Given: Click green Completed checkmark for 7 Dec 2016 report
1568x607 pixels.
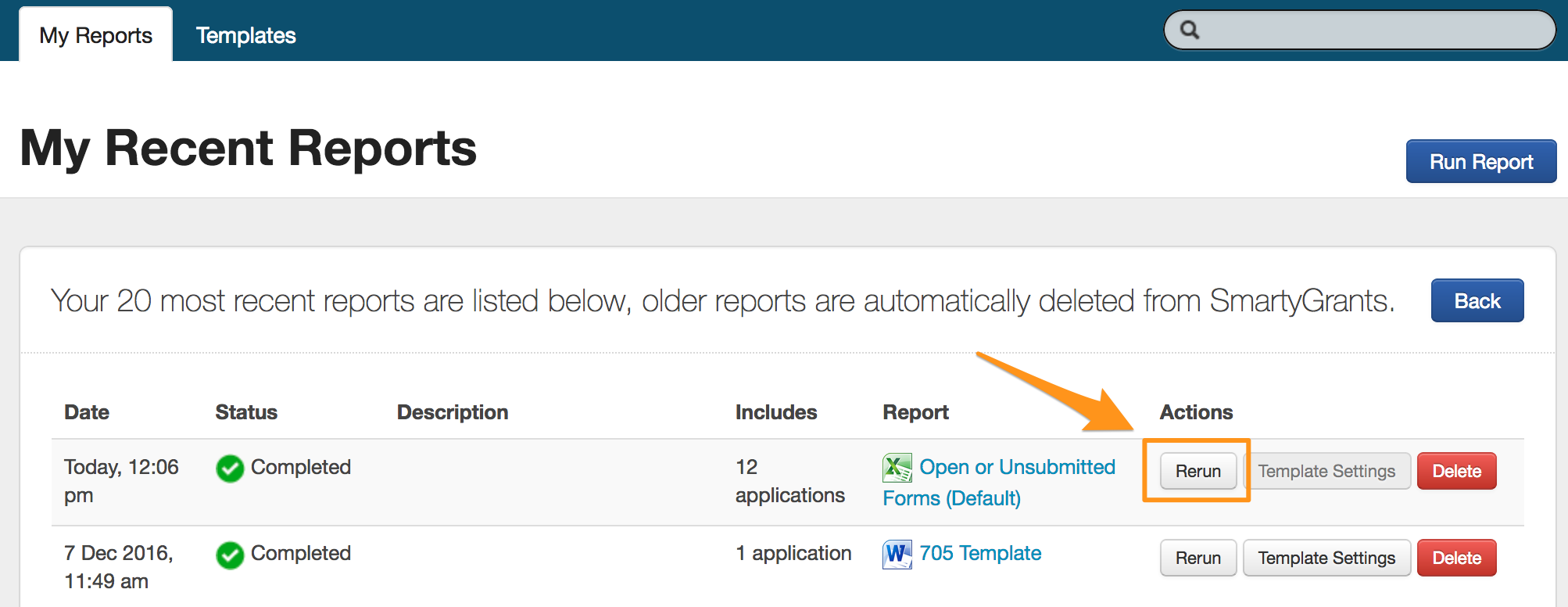Looking at the screenshot, I should 230,555.
